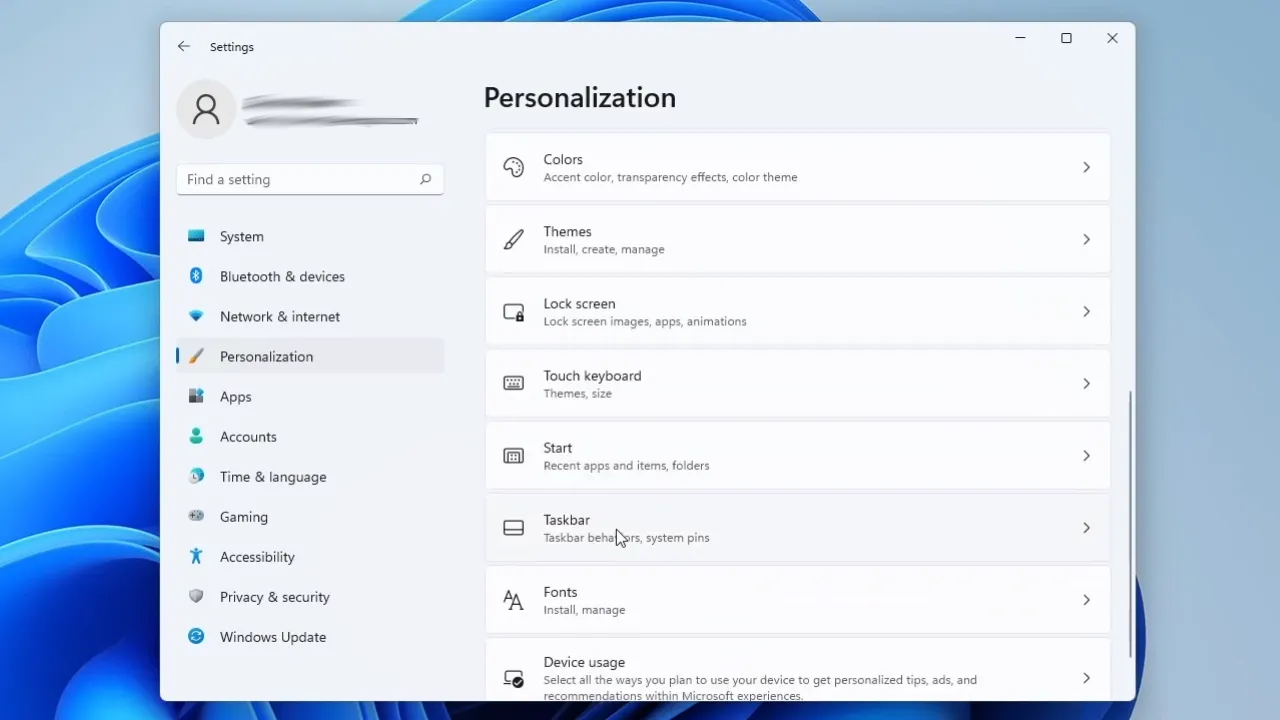The height and width of the screenshot is (720, 1280).
Task: Click the back arrow to return
Action: 183,46
